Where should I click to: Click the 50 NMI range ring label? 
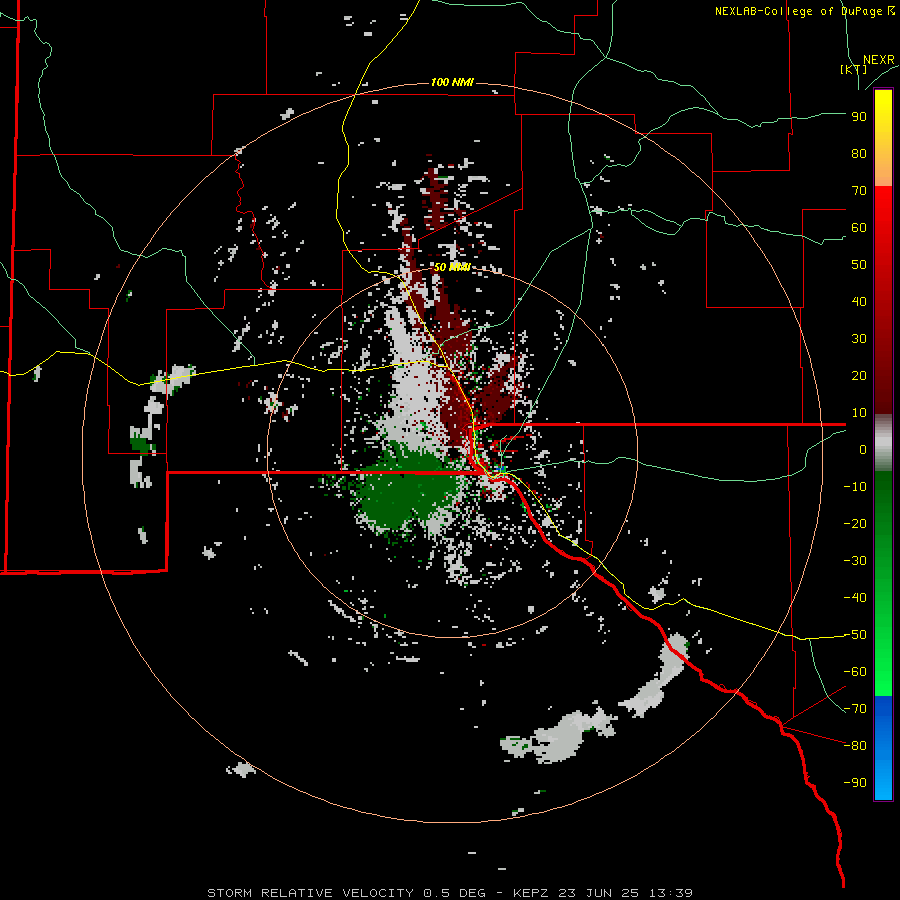tap(452, 267)
